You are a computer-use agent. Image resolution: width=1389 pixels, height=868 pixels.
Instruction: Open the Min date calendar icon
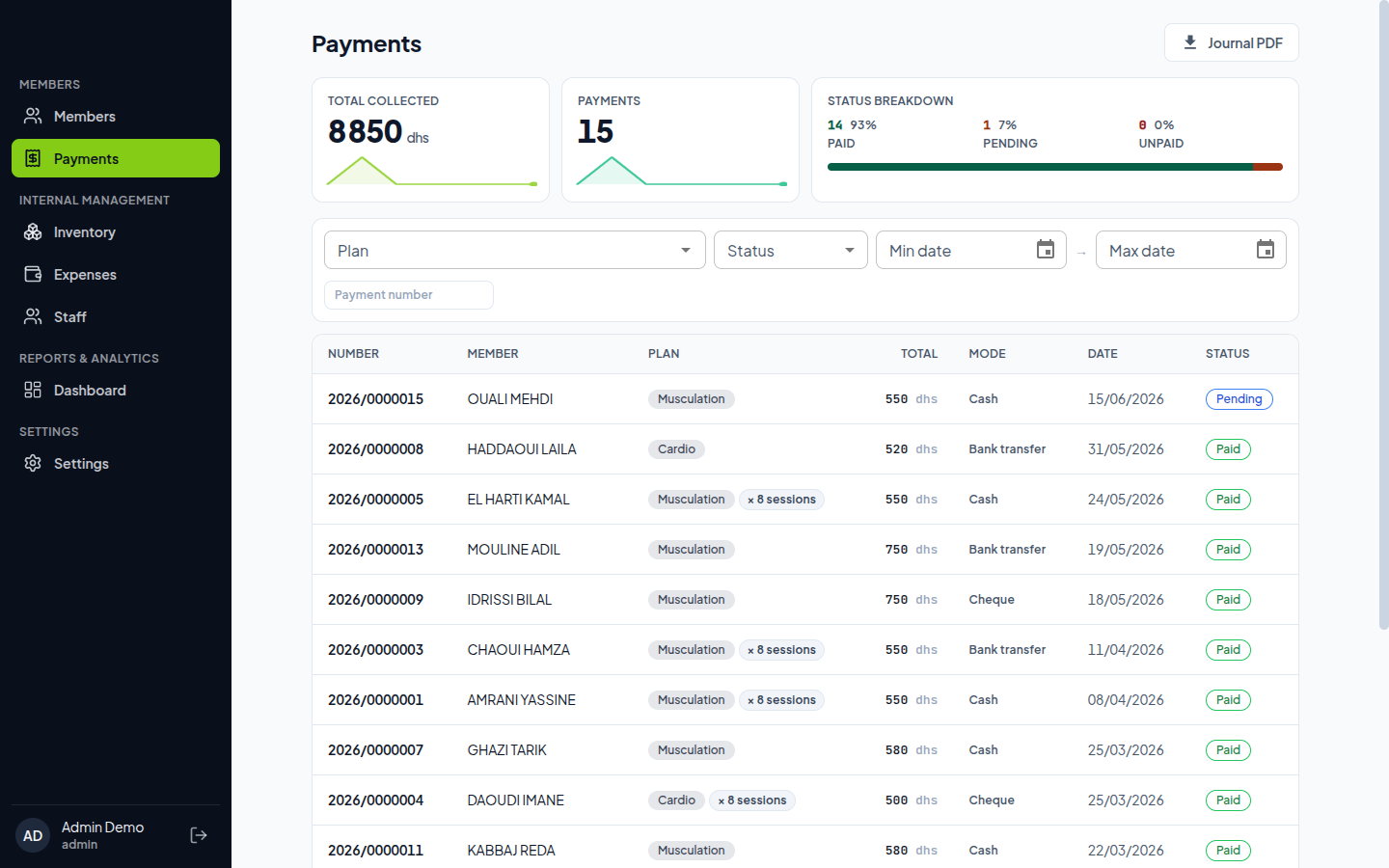pos(1046,250)
